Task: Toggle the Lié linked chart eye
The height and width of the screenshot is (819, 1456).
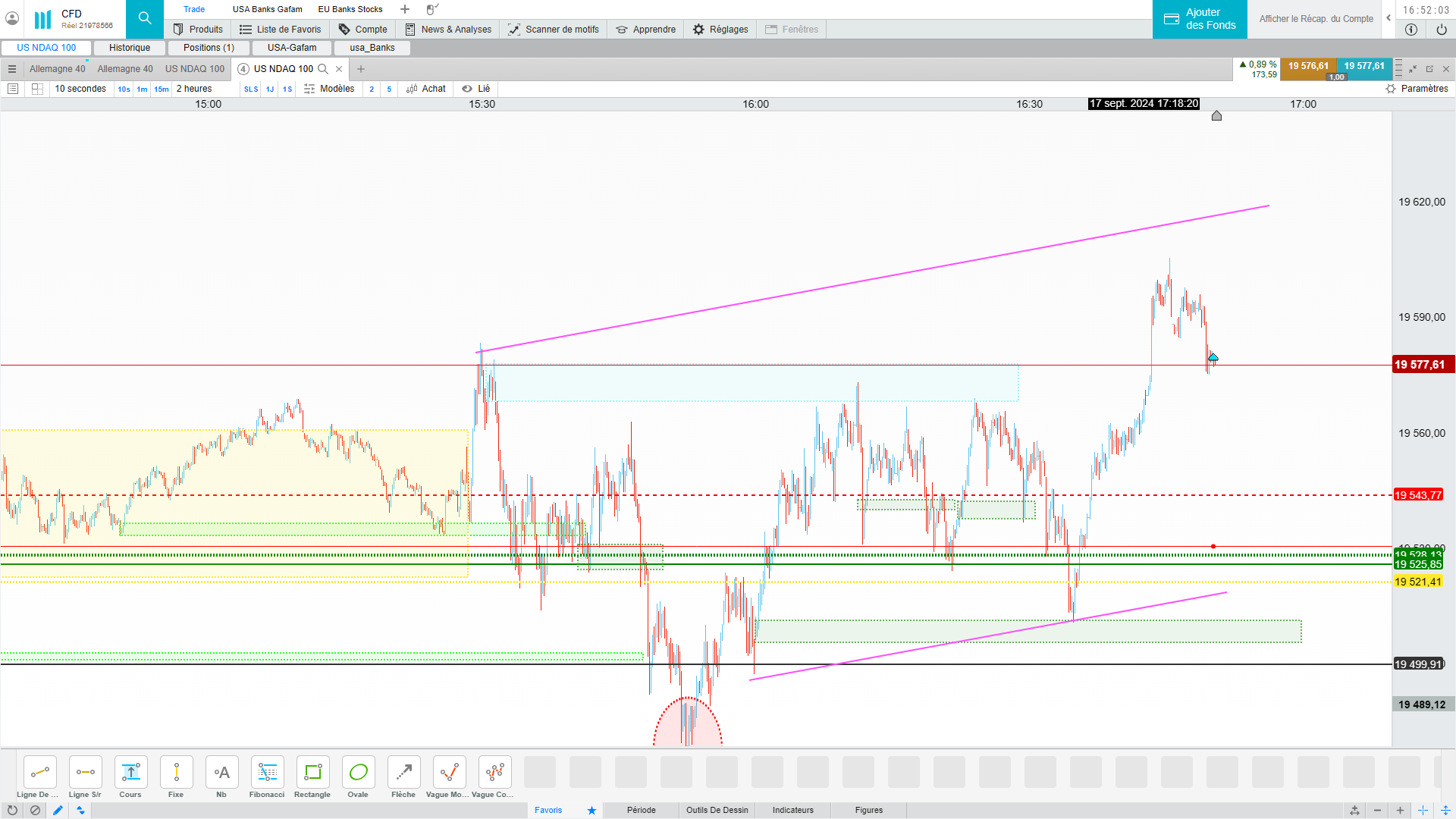Action: pyautogui.click(x=467, y=89)
